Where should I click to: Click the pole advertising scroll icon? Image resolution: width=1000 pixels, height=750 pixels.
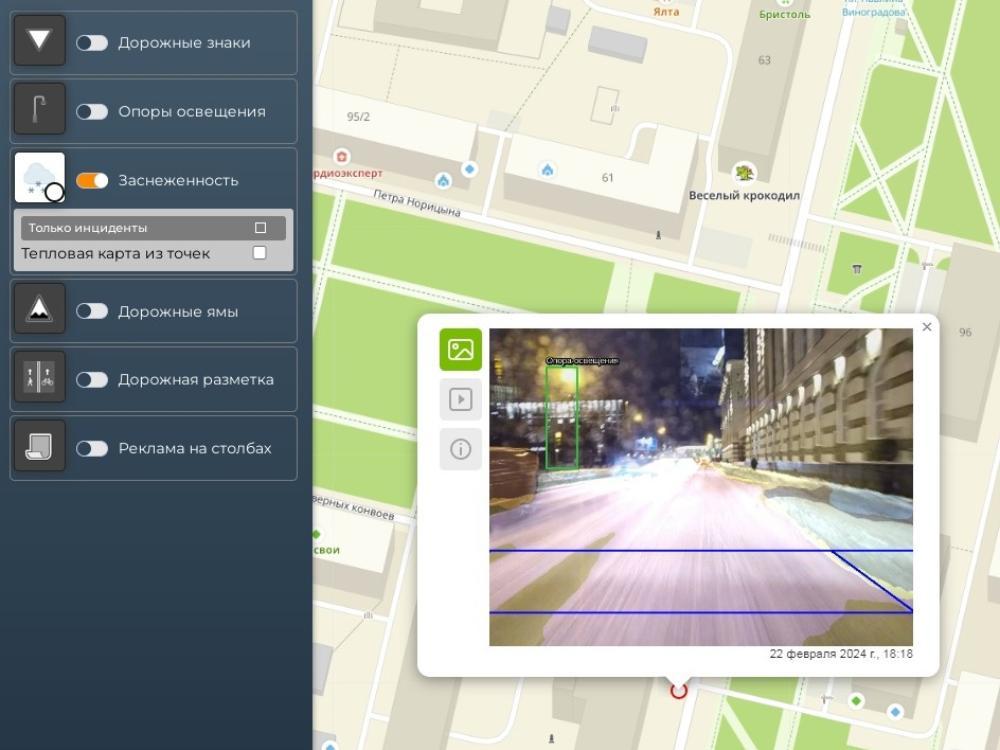(x=40, y=447)
